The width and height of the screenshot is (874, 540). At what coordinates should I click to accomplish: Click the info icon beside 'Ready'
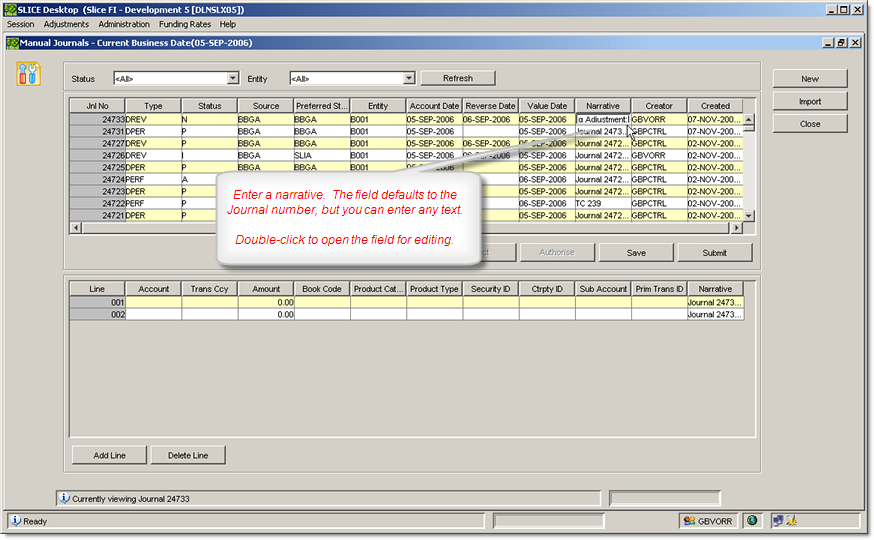click(16, 521)
